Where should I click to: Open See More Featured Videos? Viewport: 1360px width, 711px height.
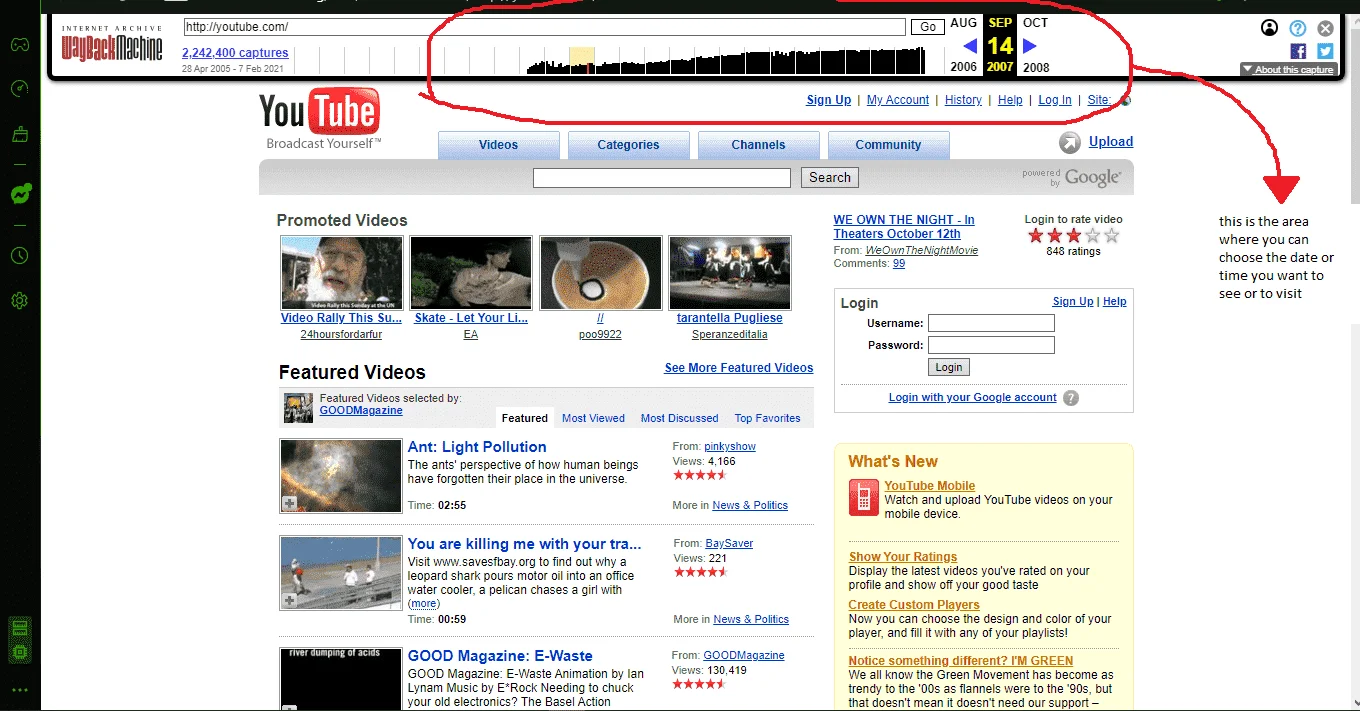pos(739,368)
